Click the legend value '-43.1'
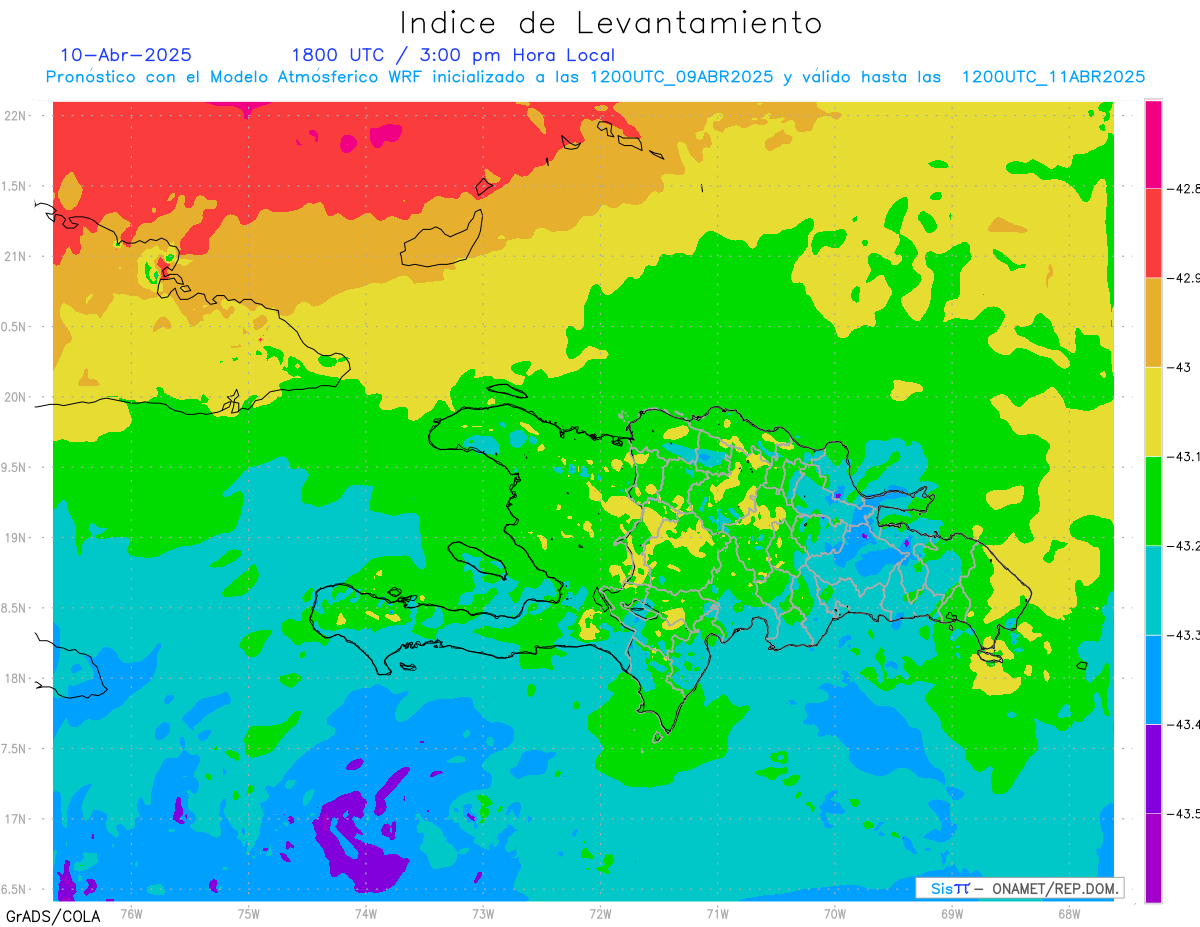The image size is (1200, 927). tap(1183, 456)
